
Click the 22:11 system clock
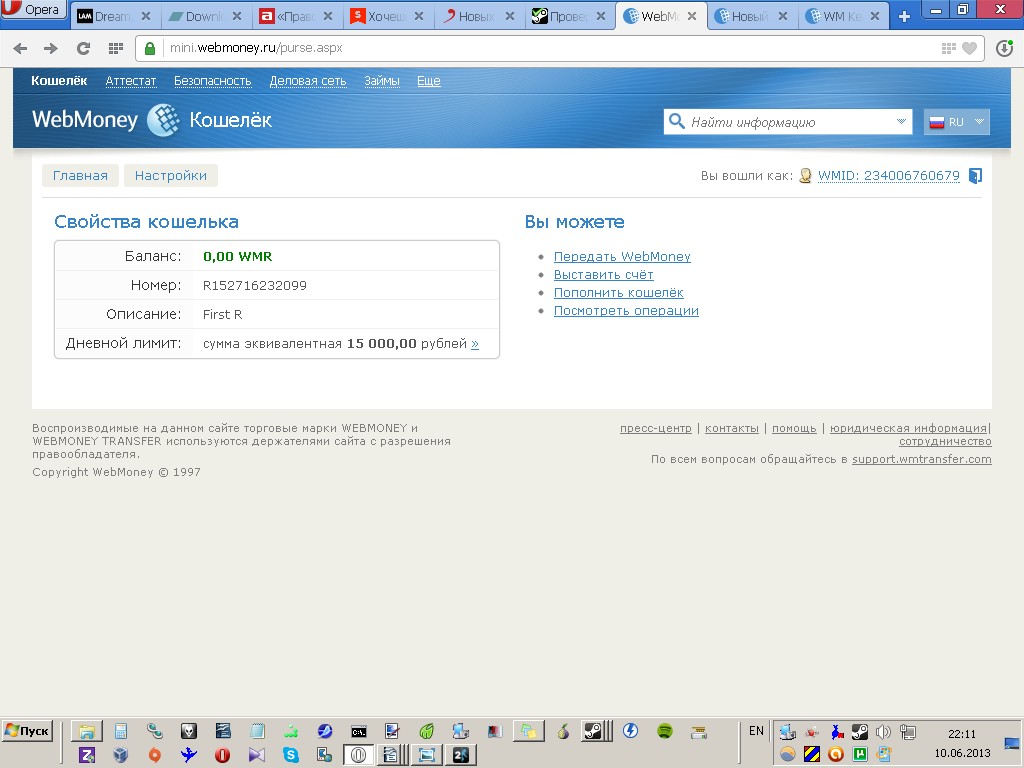coord(961,734)
